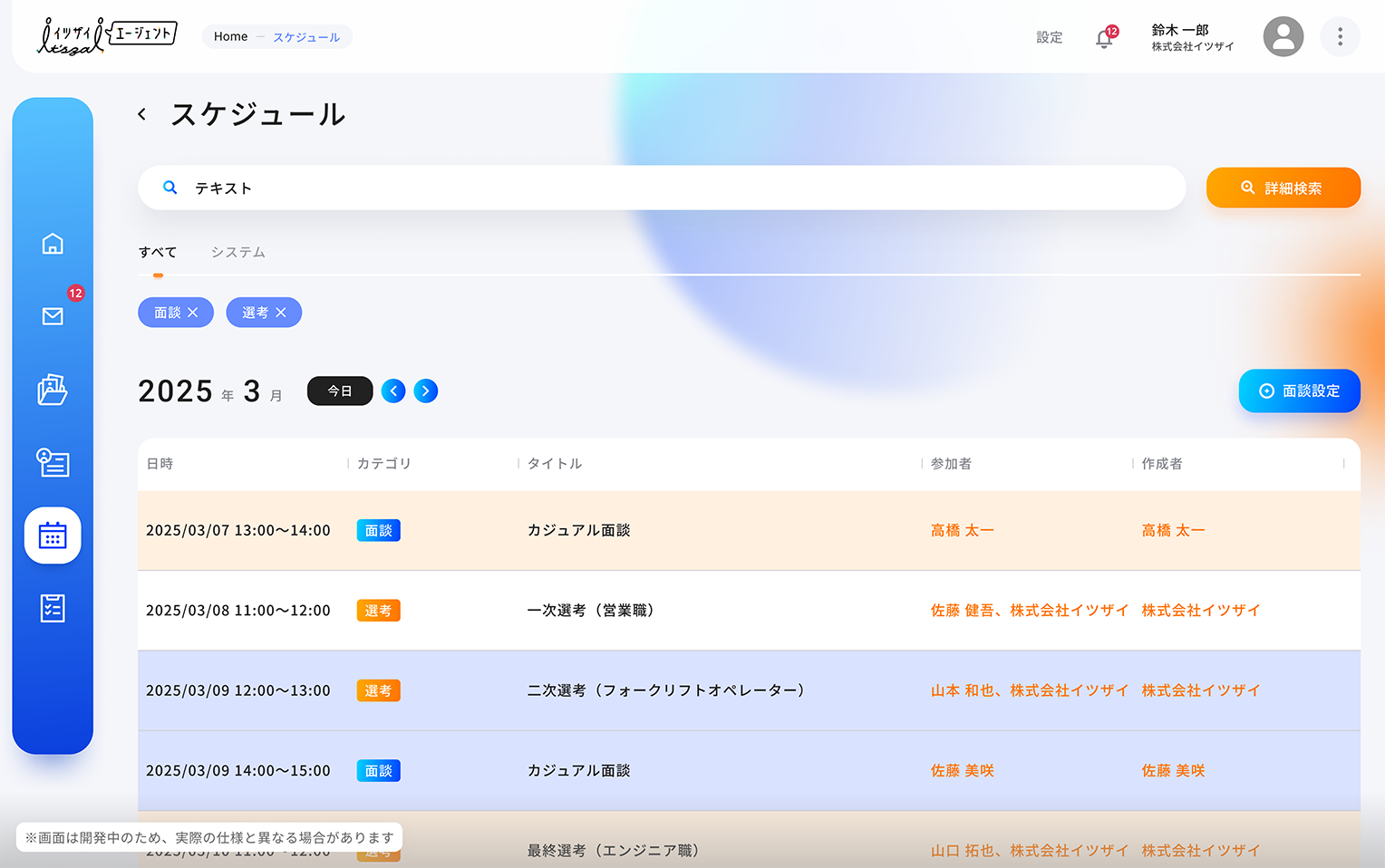Click date 2025/03/09 14:00〜15:00
1385x868 pixels.
click(x=237, y=771)
